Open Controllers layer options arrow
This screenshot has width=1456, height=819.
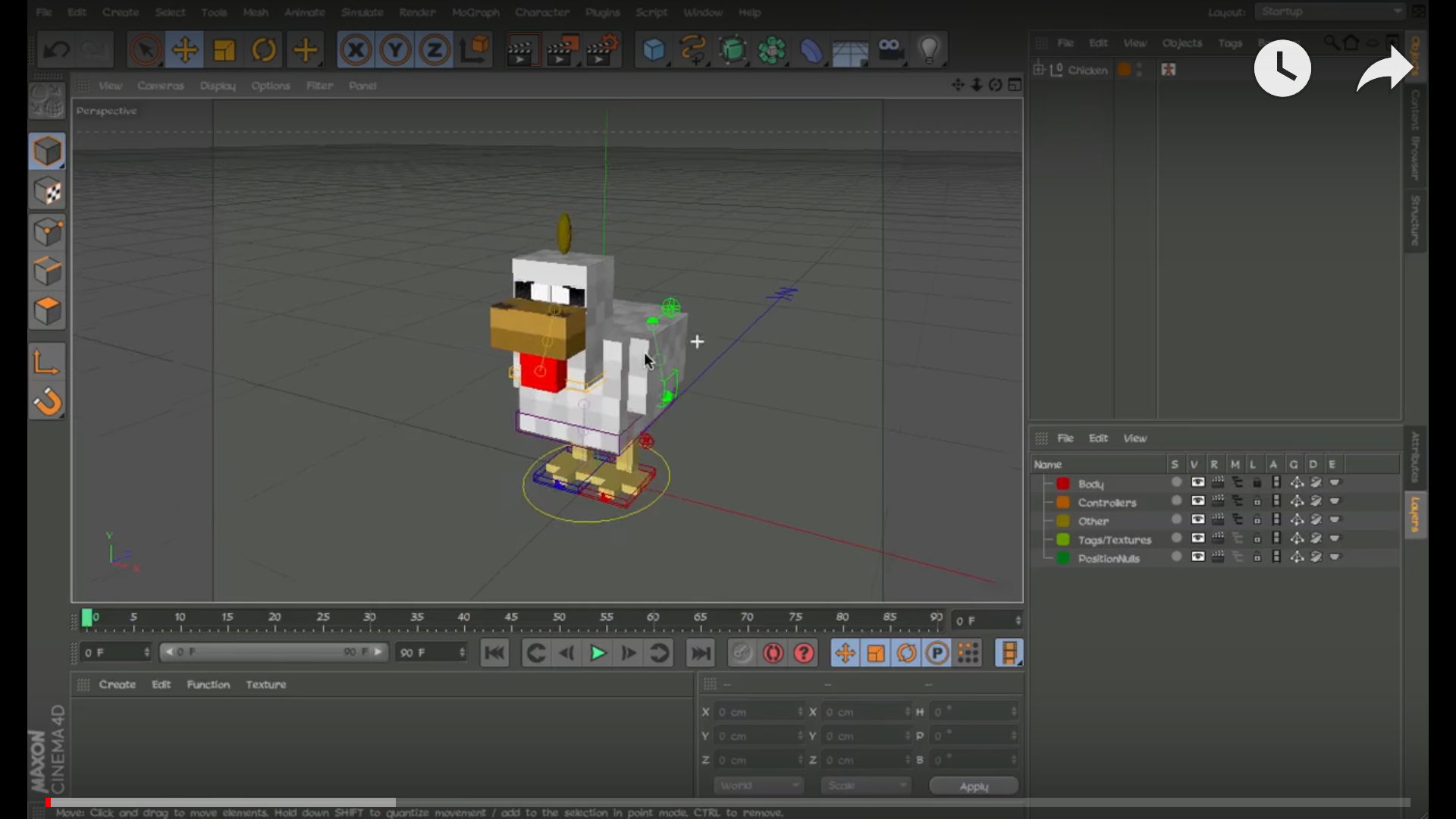[x=1335, y=501]
